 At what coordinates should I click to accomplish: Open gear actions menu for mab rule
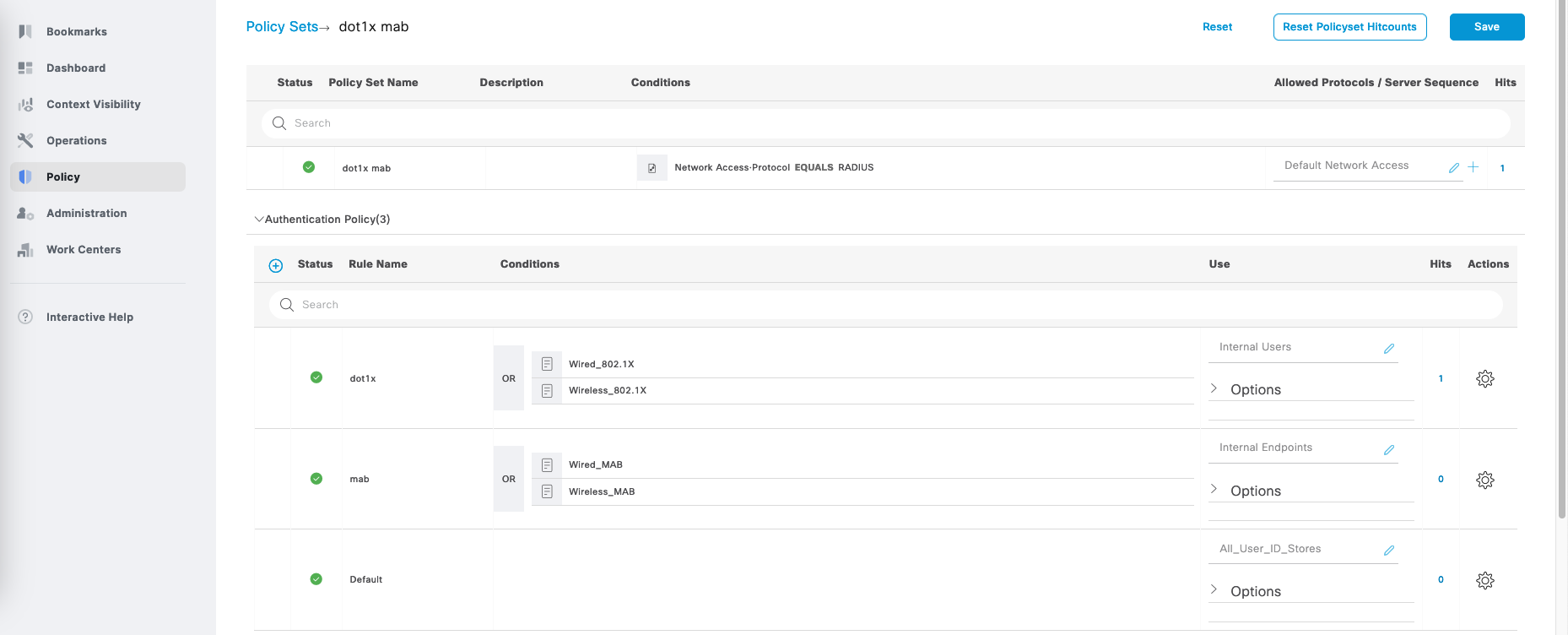click(x=1485, y=480)
